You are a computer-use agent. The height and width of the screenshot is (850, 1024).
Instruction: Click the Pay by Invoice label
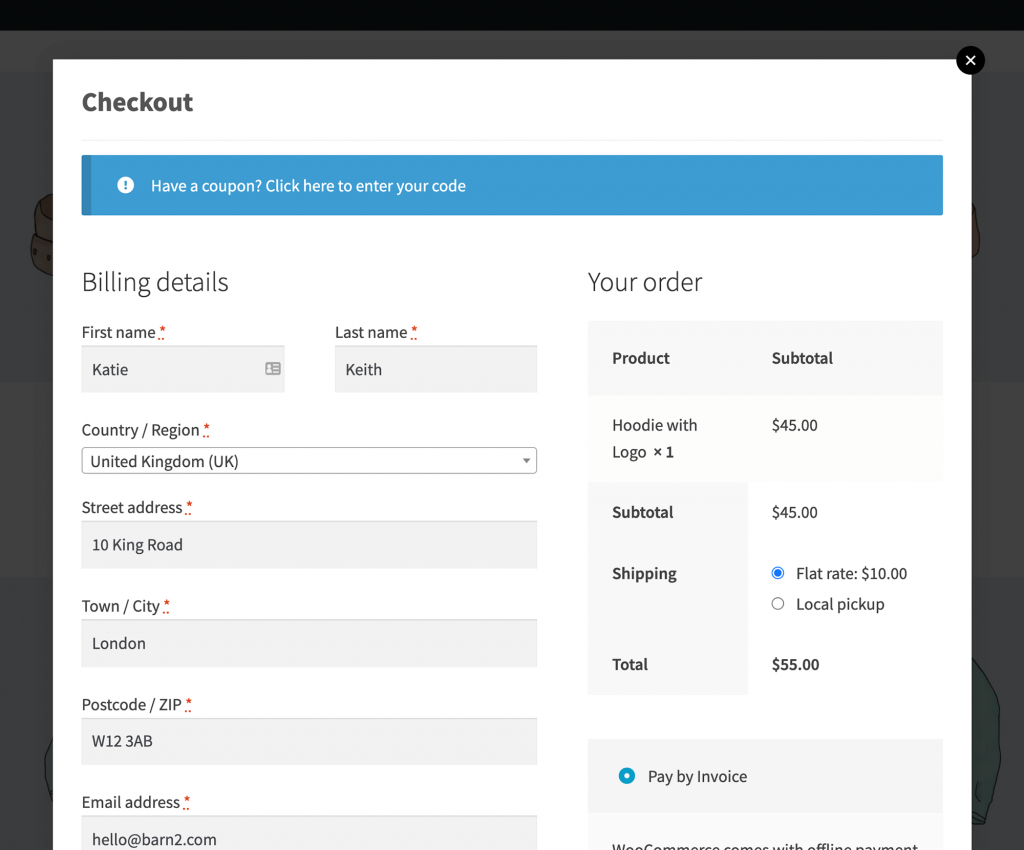(x=697, y=777)
